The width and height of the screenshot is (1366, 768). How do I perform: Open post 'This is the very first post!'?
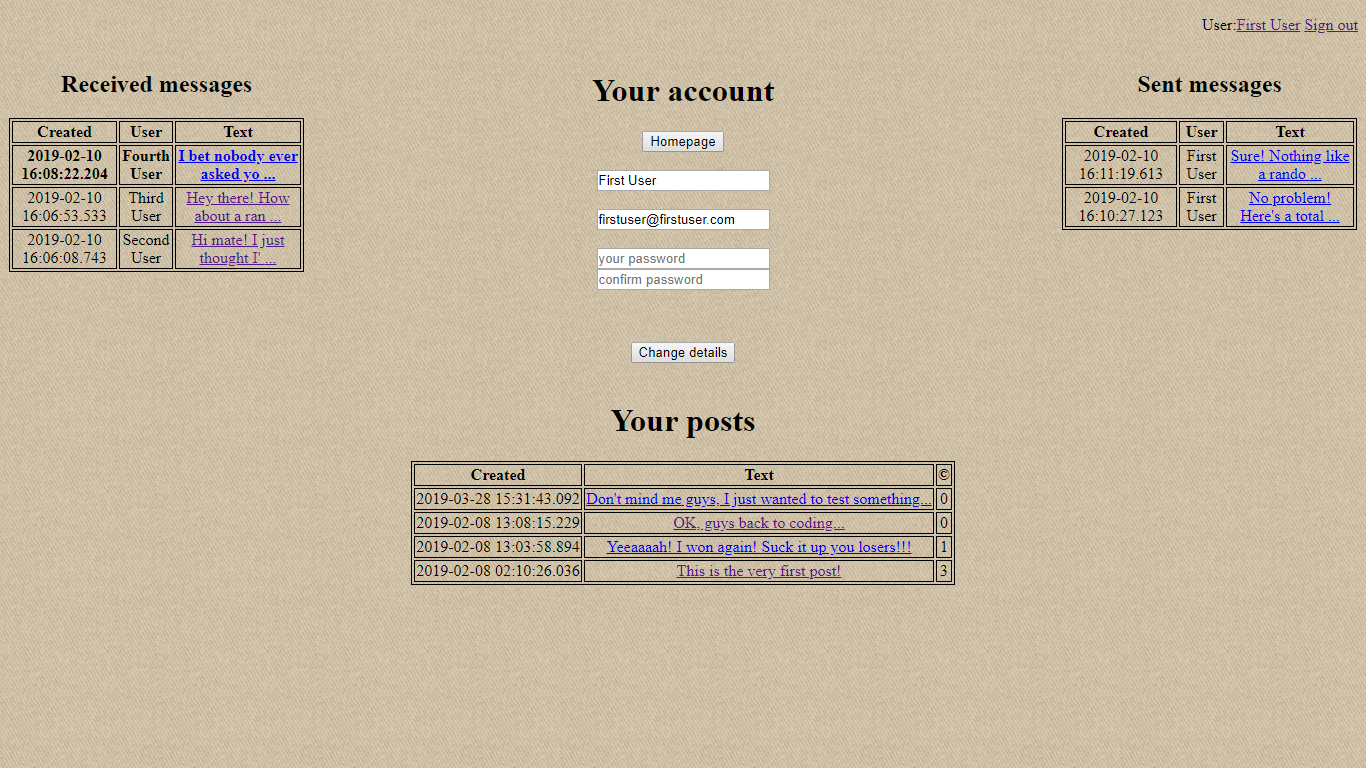pyautogui.click(x=759, y=571)
